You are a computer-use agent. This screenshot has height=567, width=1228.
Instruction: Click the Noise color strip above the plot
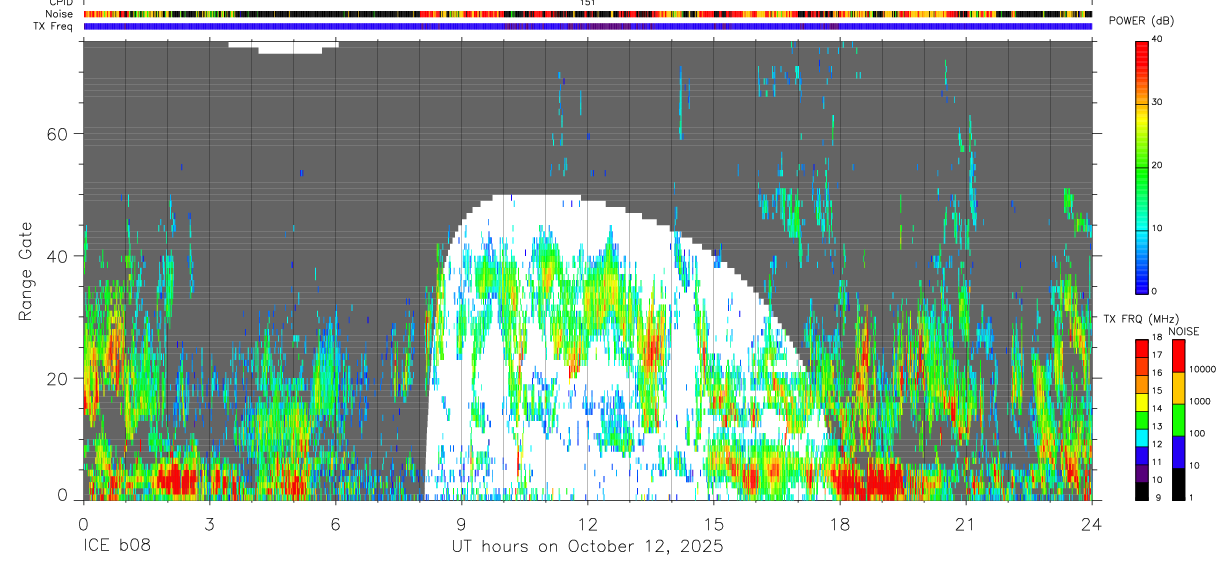pos(588,14)
